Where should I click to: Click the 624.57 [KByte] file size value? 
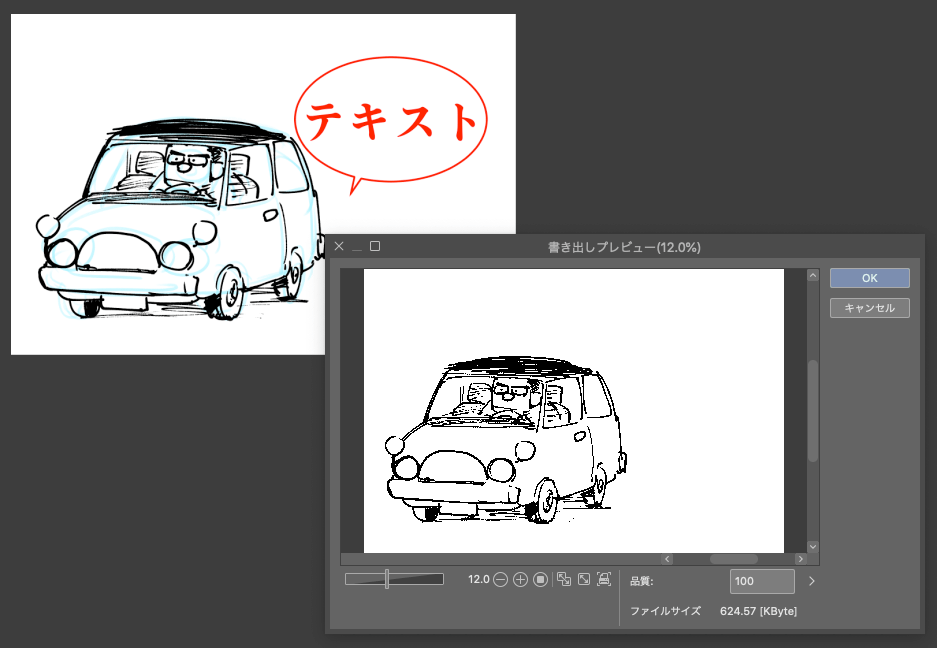(x=758, y=611)
